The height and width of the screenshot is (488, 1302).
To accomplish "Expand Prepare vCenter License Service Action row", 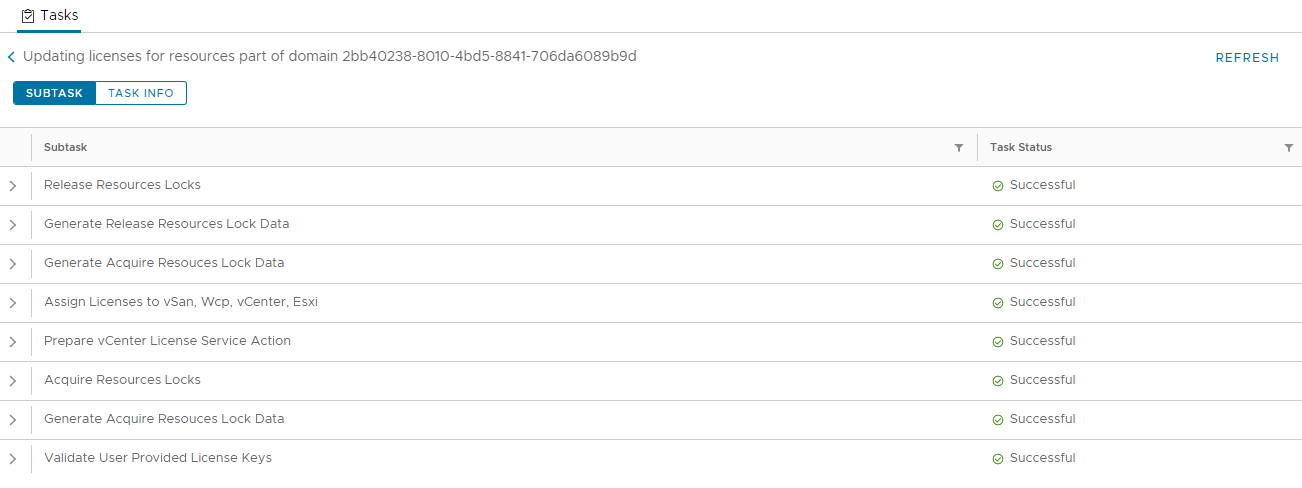I will pos(13,342).
